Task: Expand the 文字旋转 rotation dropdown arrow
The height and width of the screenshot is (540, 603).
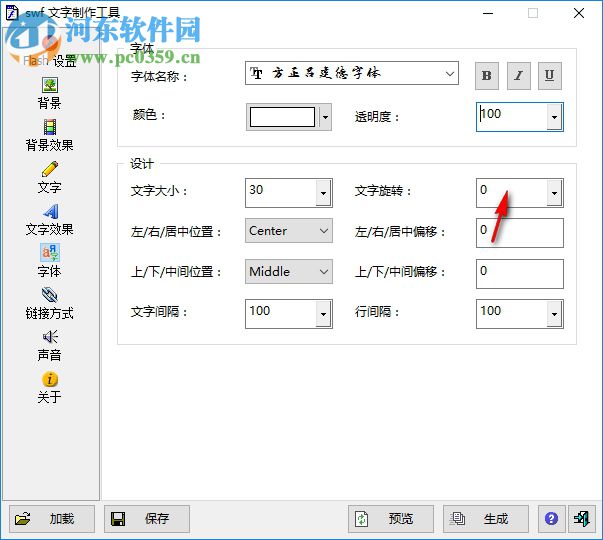Action: tap(554, 193)
